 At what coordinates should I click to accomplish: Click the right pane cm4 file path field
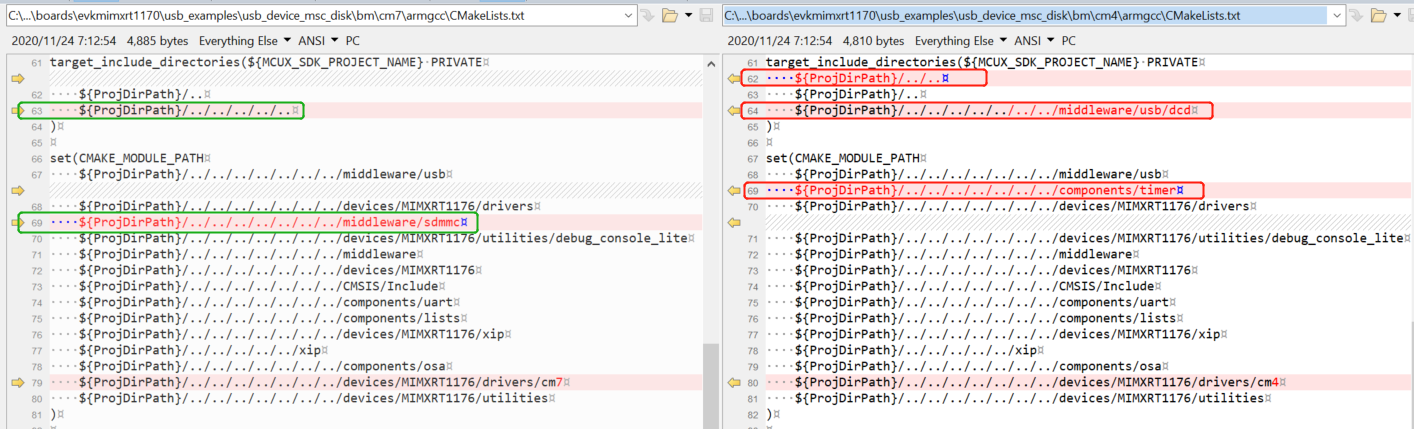point(1020,16)
